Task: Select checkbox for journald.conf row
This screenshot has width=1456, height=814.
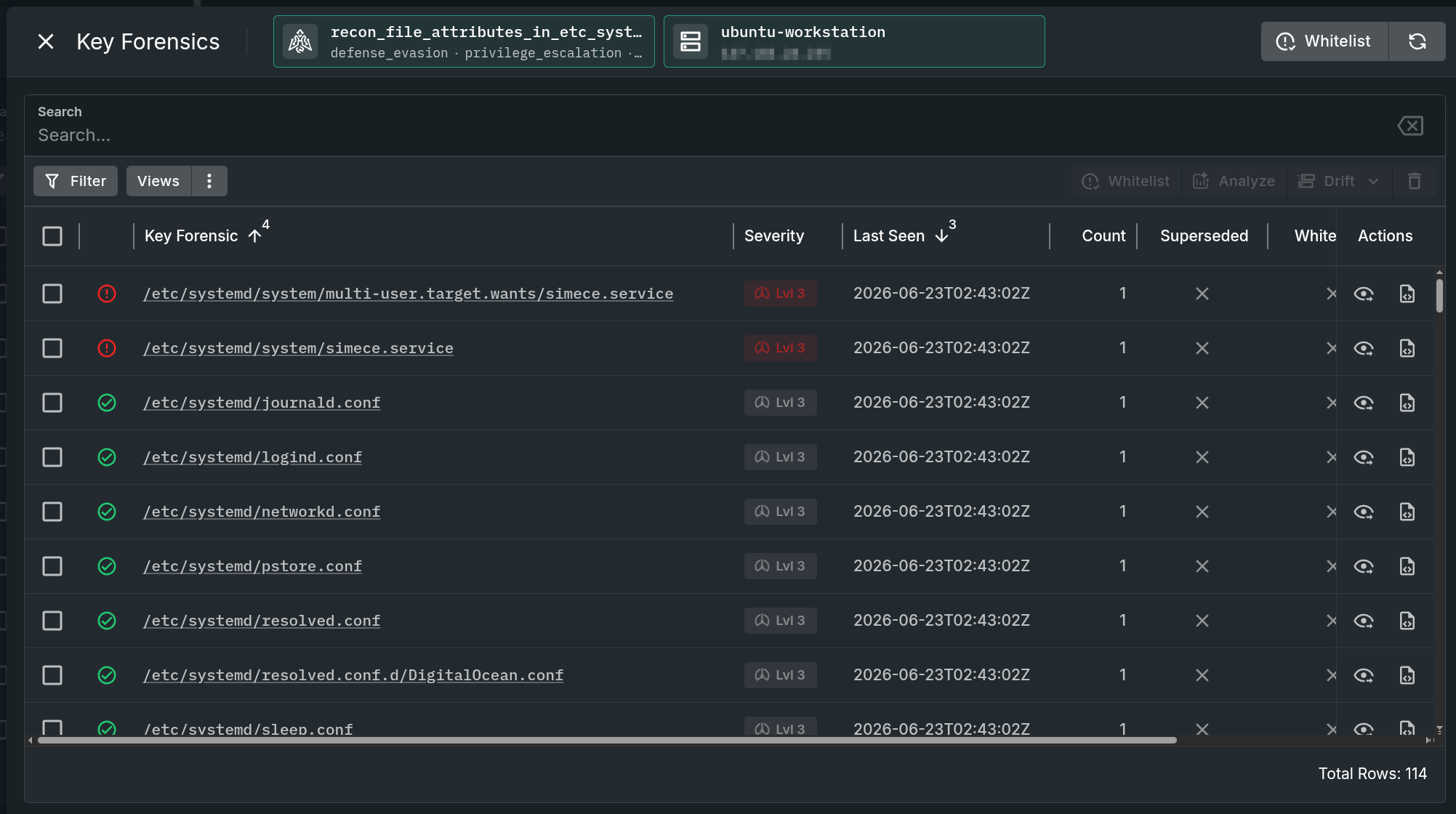Action: (x=52, y=403)
